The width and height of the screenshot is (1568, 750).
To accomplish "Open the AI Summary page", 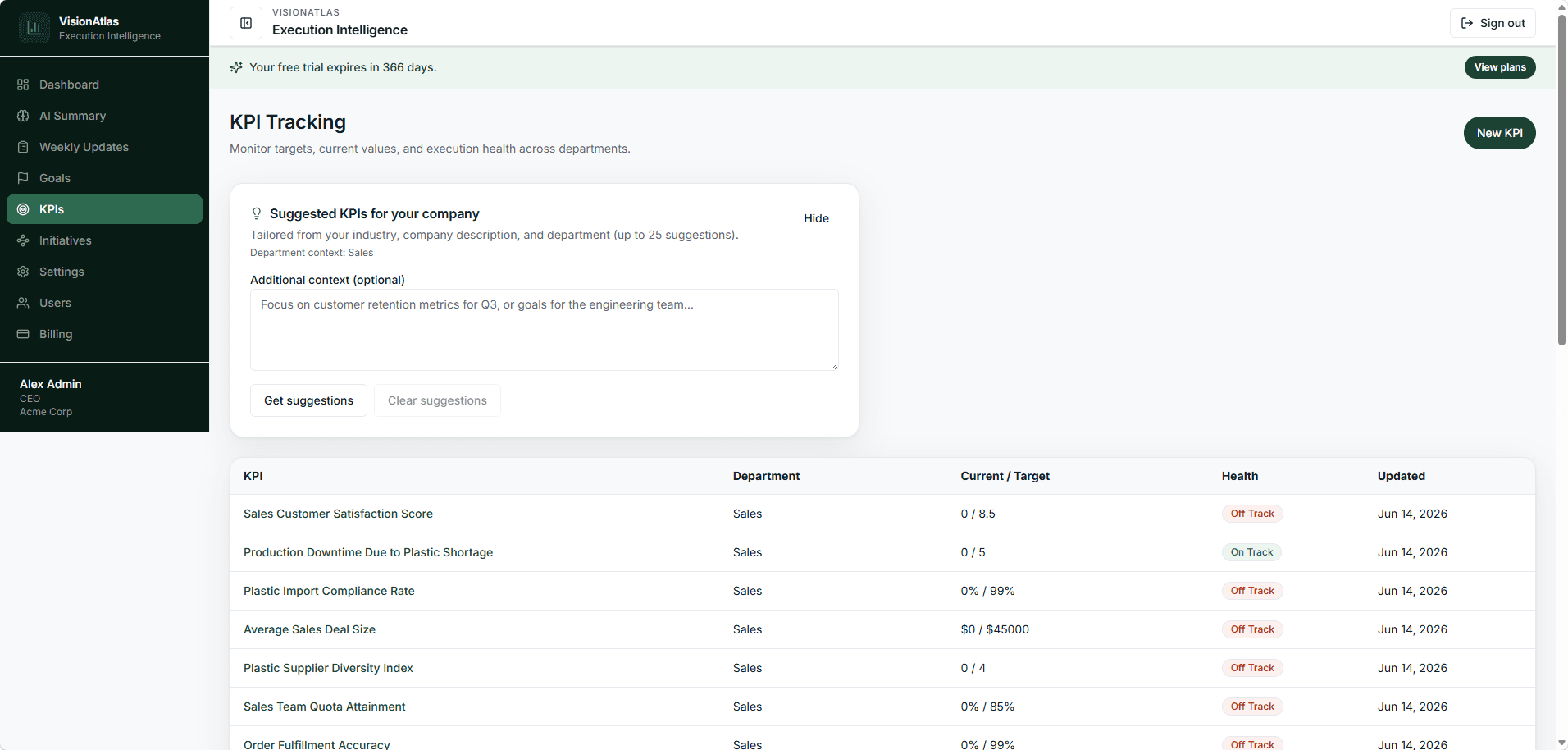I will point(104,116).
